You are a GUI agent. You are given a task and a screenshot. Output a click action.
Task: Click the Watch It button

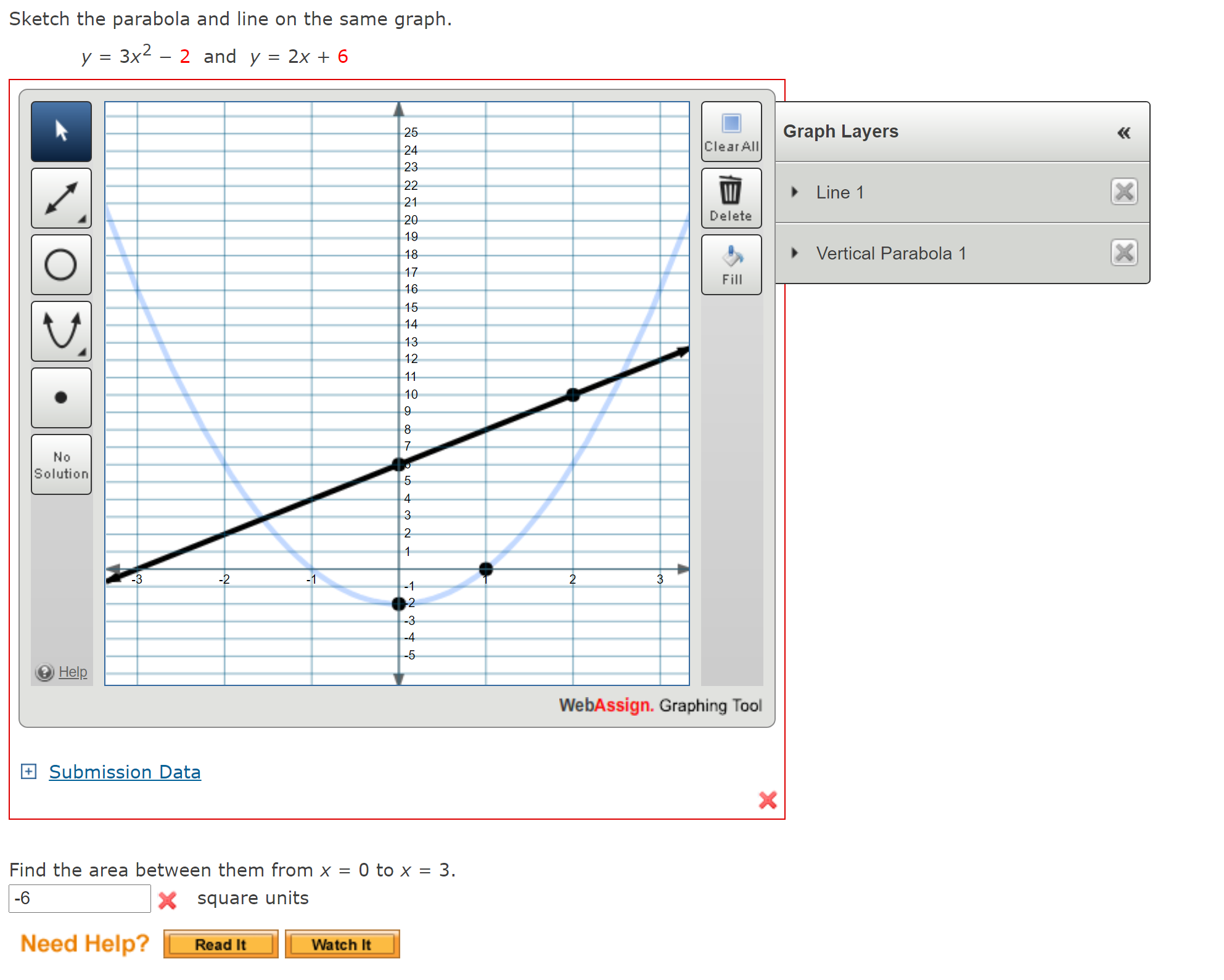click(x=342, y=944)
